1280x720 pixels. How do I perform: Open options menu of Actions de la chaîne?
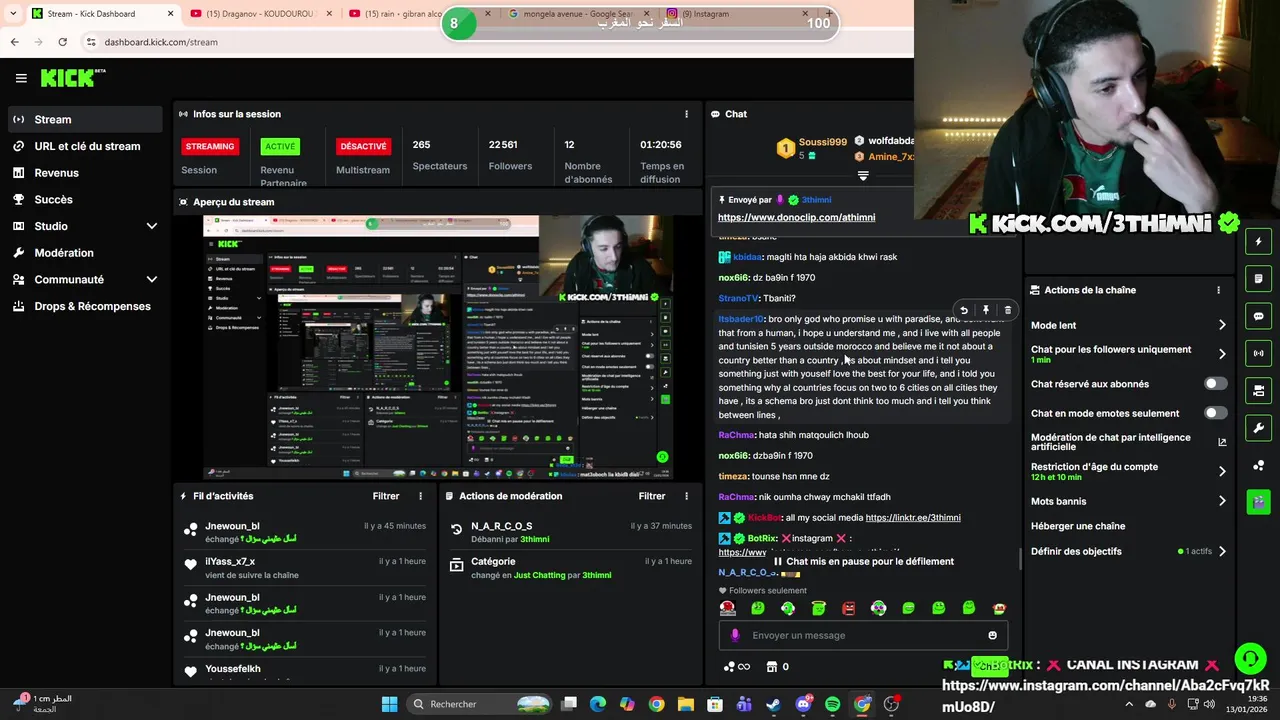pos(1218,290)
